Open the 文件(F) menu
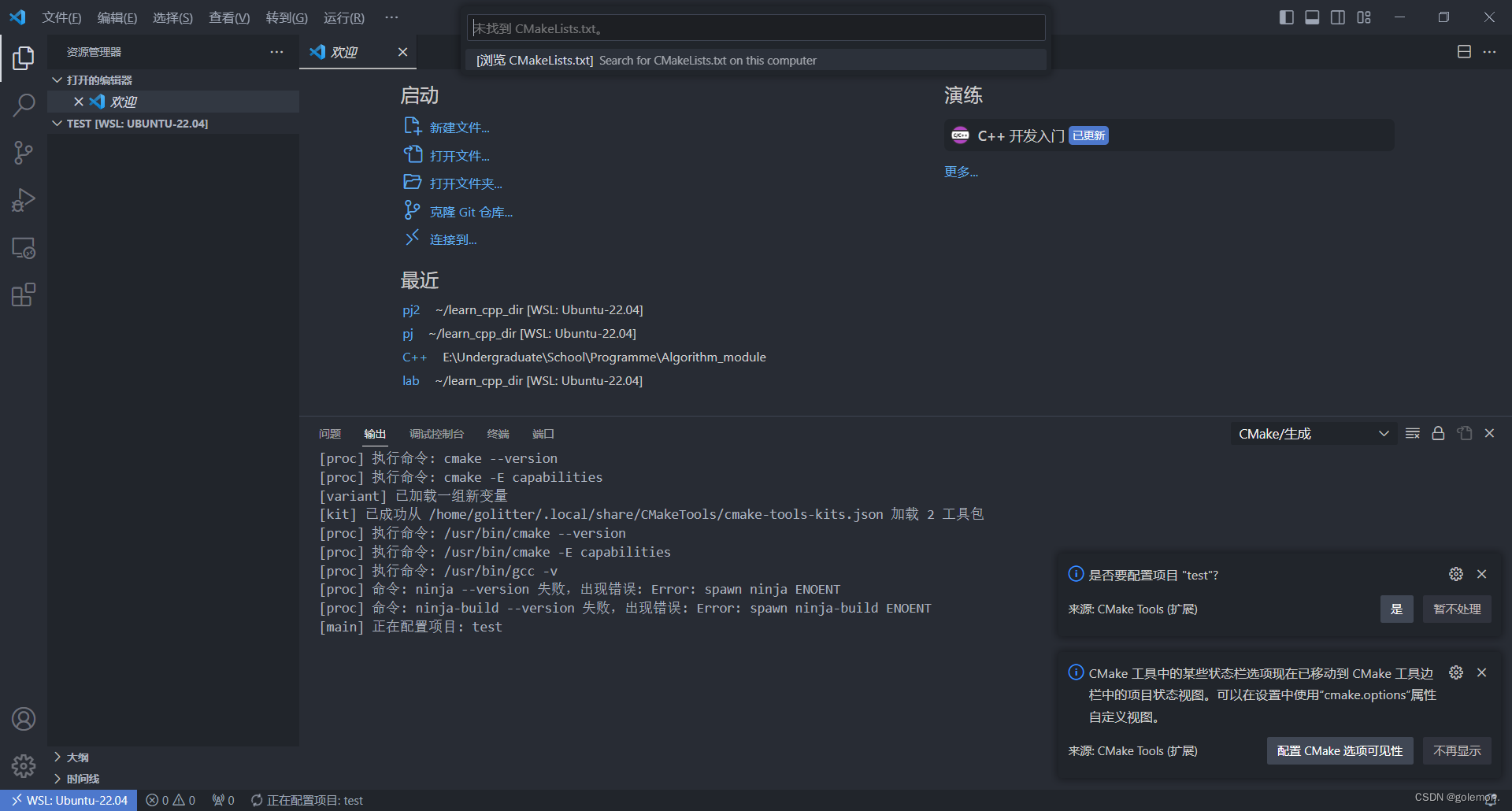The height and width of the screenshot is (811, 1512). 61,17
